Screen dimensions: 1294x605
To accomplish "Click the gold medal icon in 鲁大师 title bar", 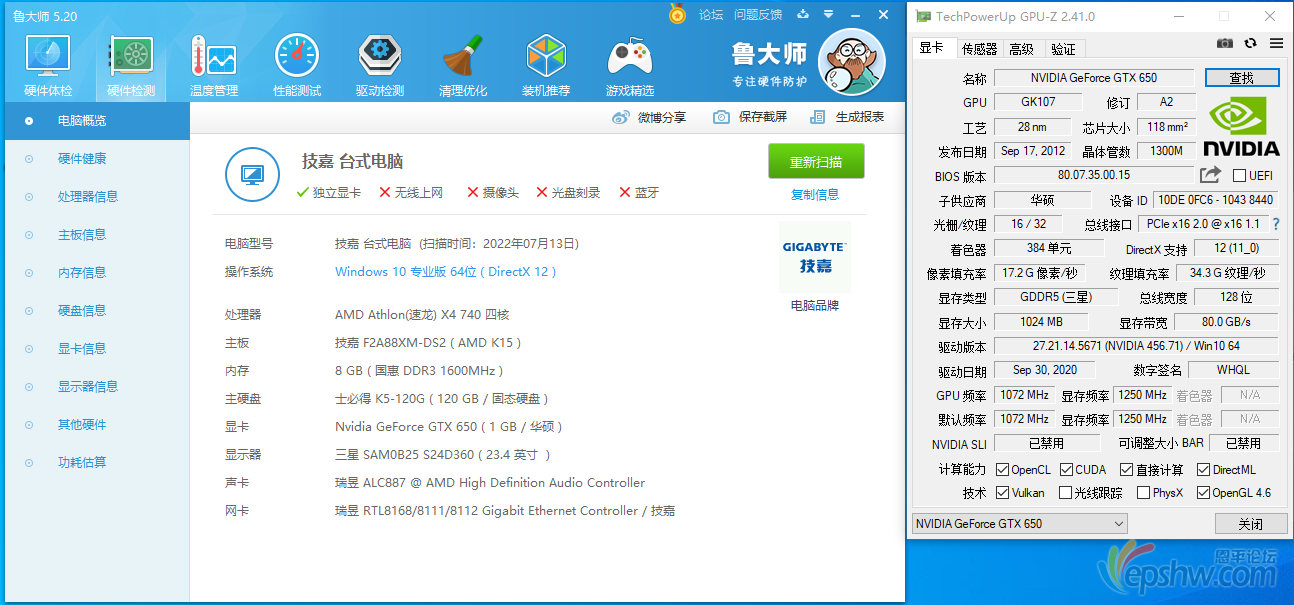I will [678, 14].
